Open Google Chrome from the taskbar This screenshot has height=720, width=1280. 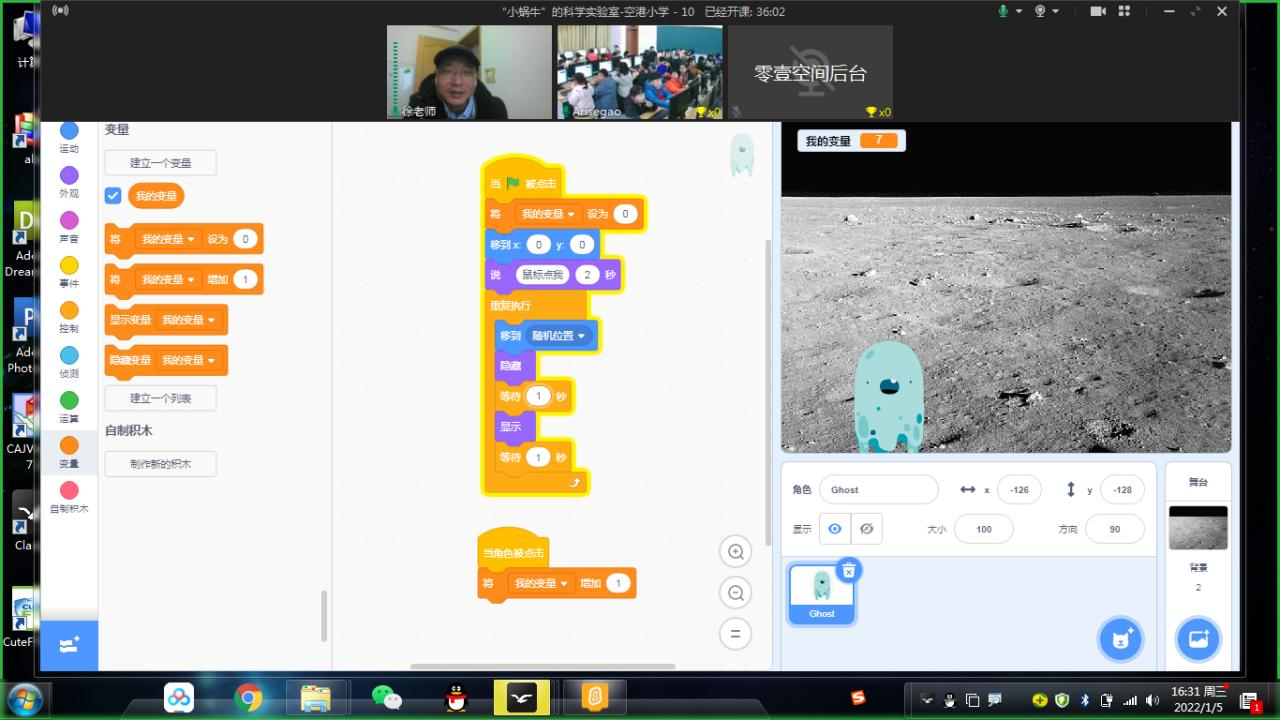[248, 697]
